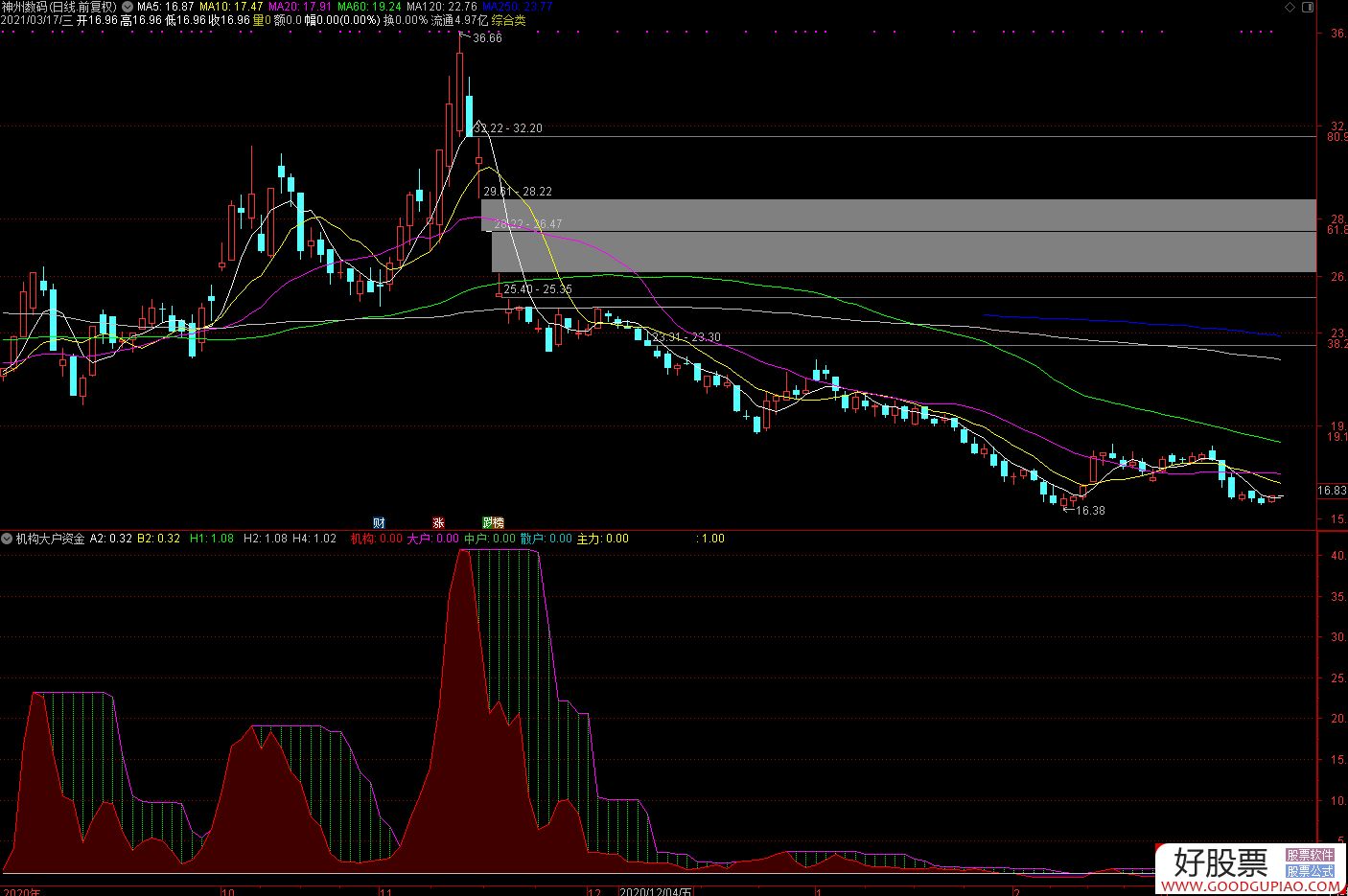Select the magenta MA20: 17.91 readout
The height and width of the screenshot is (896, 1348).
click(x=299, y=7)
